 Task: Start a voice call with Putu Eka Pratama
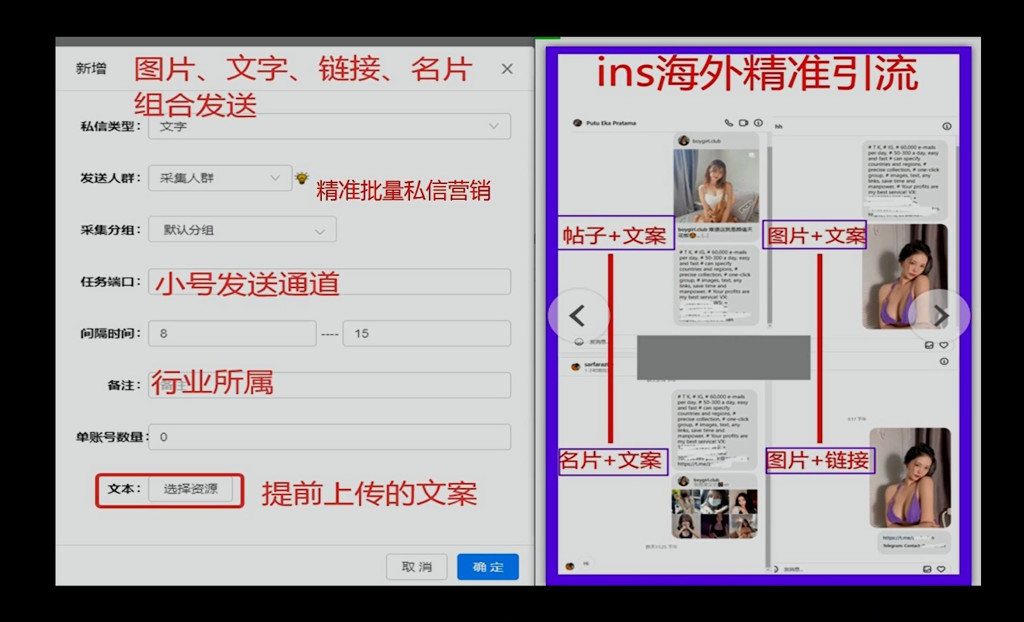point(729,123)
